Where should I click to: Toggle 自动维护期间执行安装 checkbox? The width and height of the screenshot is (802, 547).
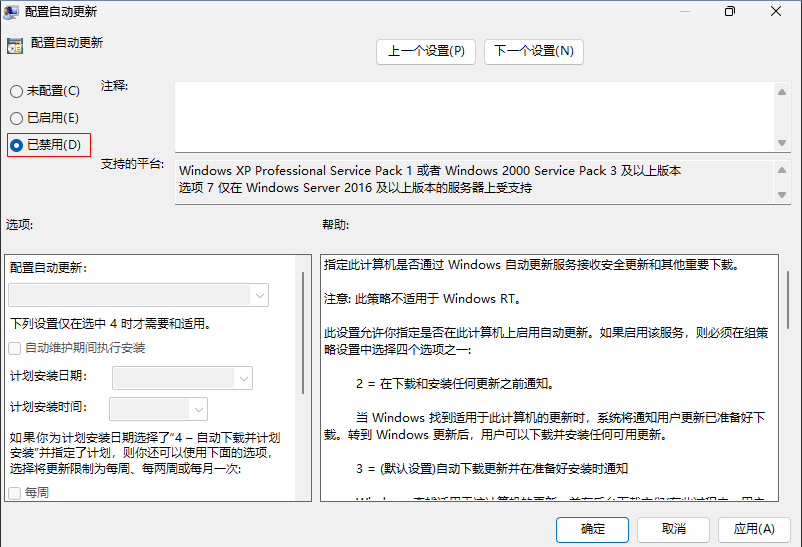pos(15,348)
